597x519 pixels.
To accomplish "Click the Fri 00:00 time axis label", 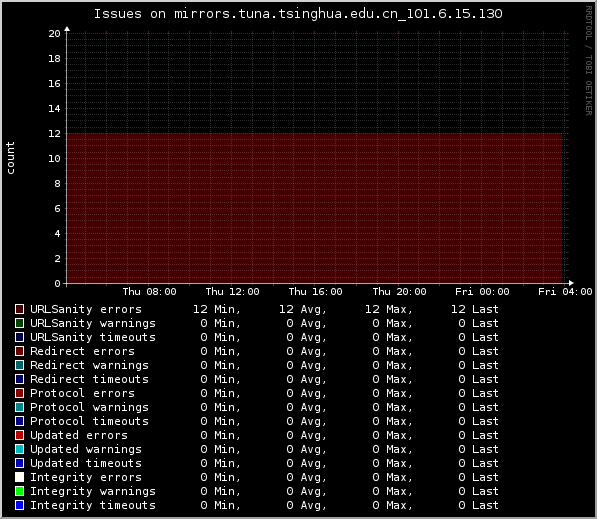I will pos(482,292).
